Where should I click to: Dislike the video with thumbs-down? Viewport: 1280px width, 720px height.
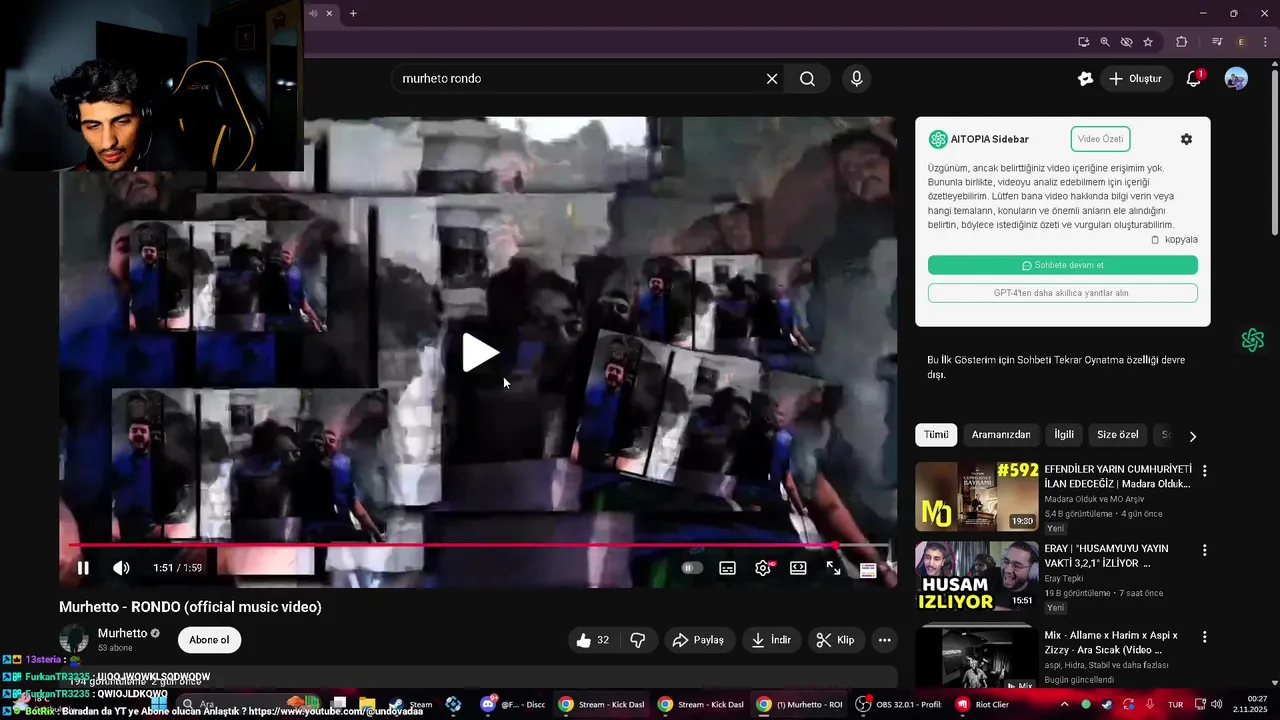point(638,640)
